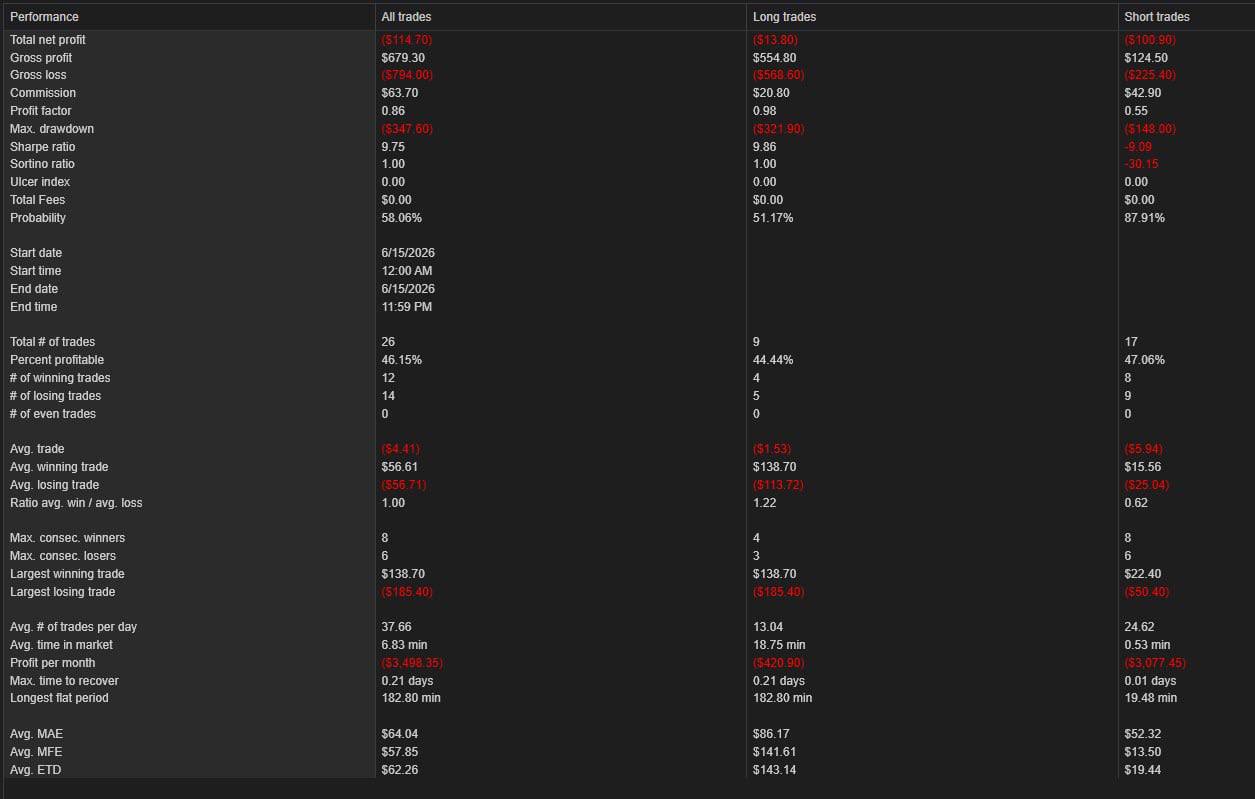Select Long trades win/loss ratio 1.22
The width and height of the screenshot is (1255, 799).
[764, 503]
